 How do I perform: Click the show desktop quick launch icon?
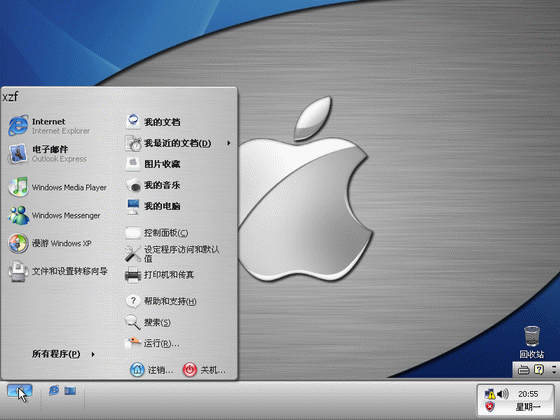pyautogui.click(x=70, y=390)
